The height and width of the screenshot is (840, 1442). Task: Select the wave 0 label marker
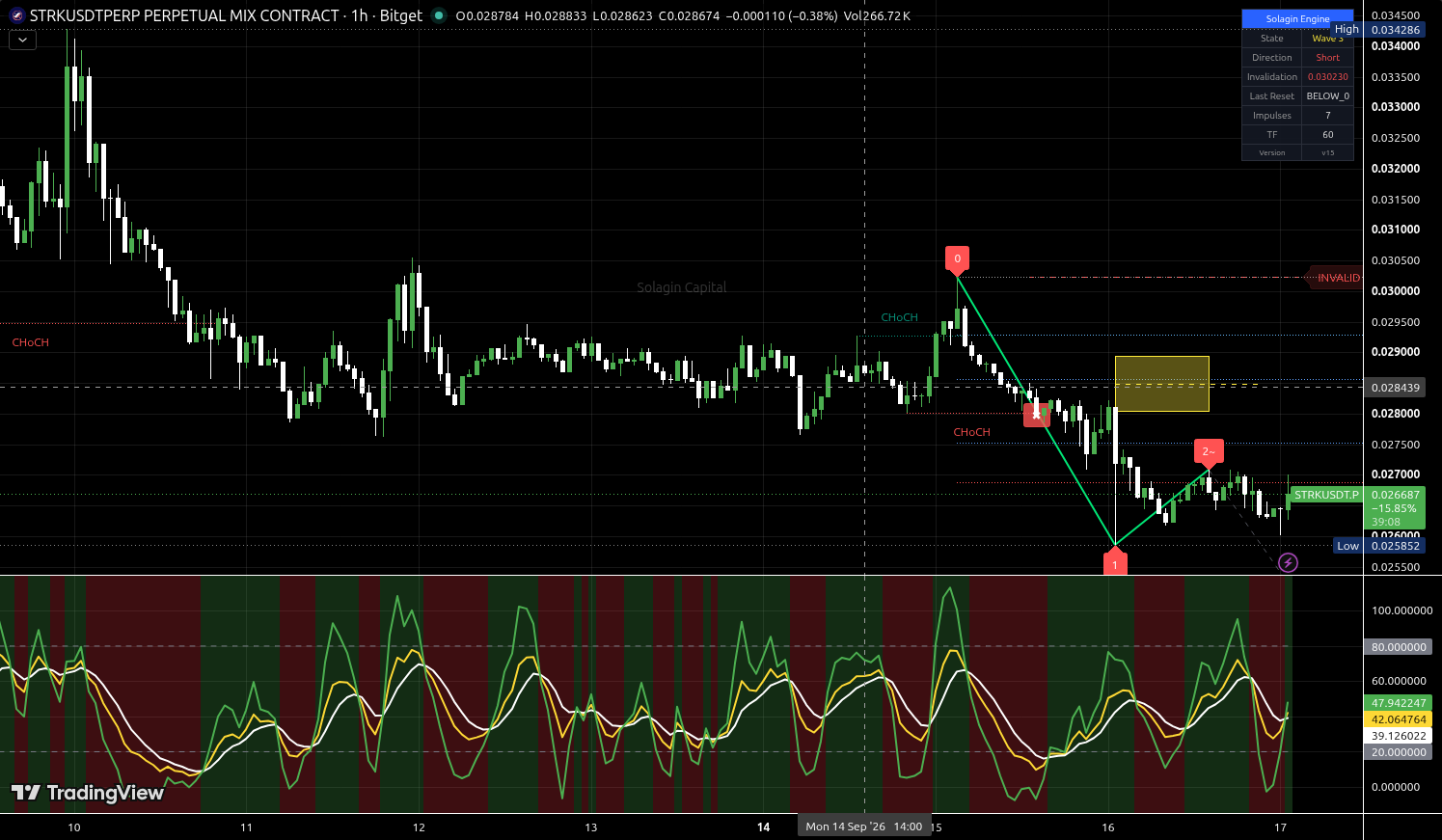957,259
